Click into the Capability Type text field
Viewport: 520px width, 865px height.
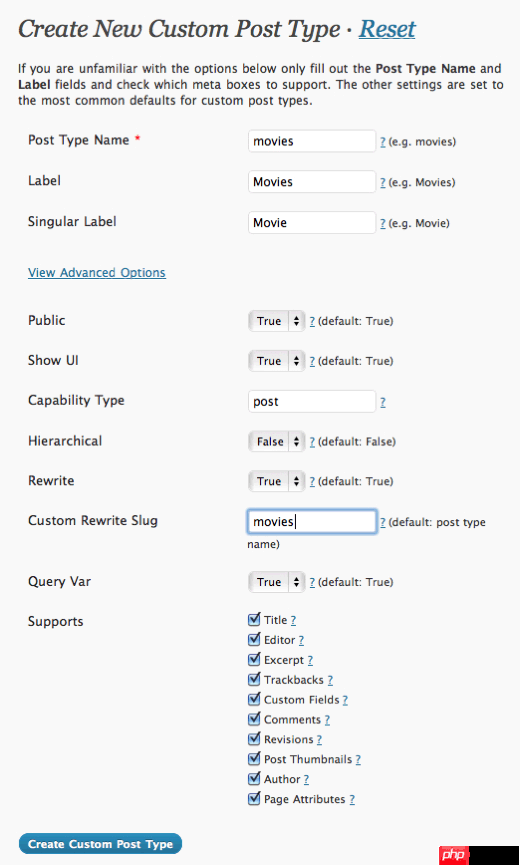[x=312, y=402]
